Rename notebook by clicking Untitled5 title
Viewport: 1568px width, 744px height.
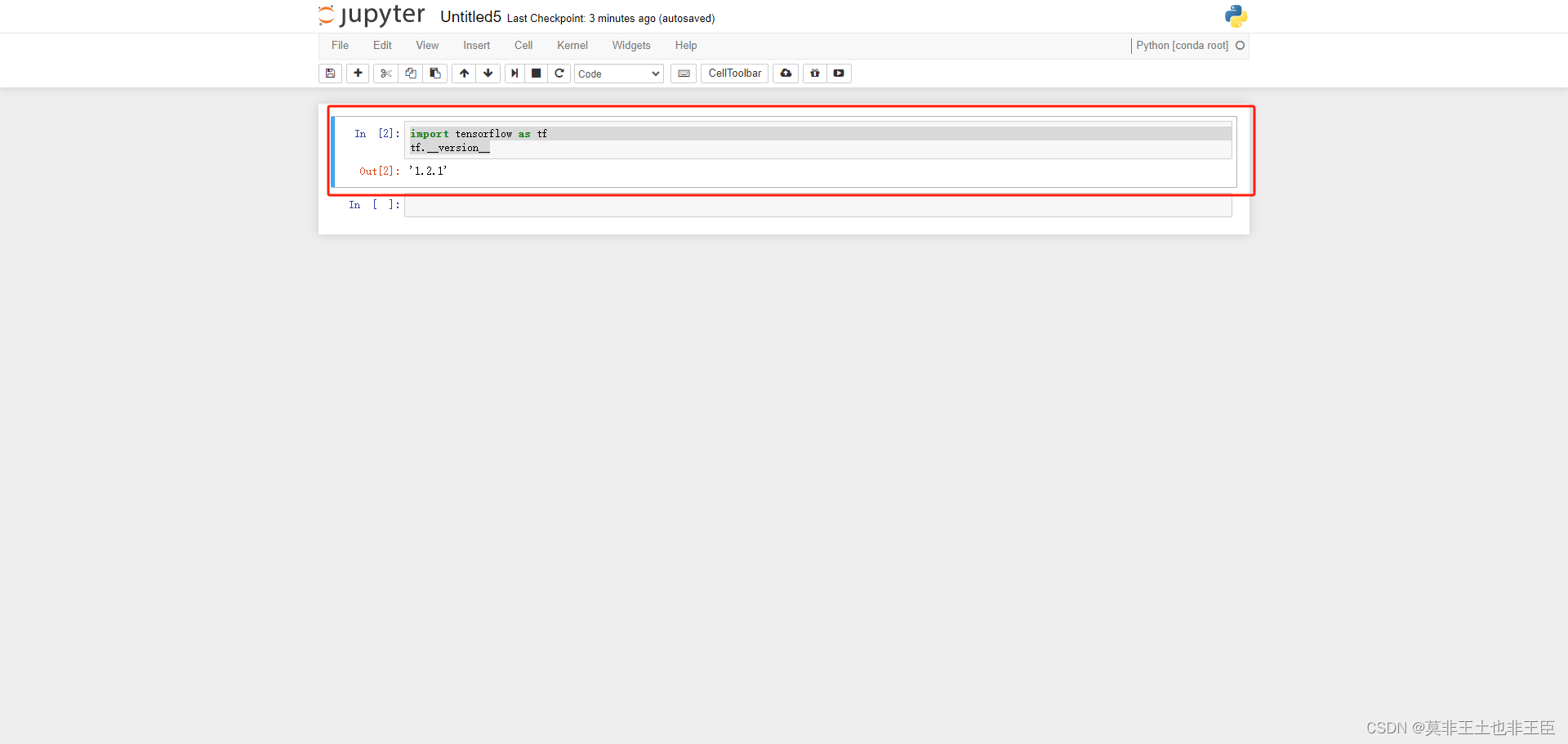[x=470, y=17]
